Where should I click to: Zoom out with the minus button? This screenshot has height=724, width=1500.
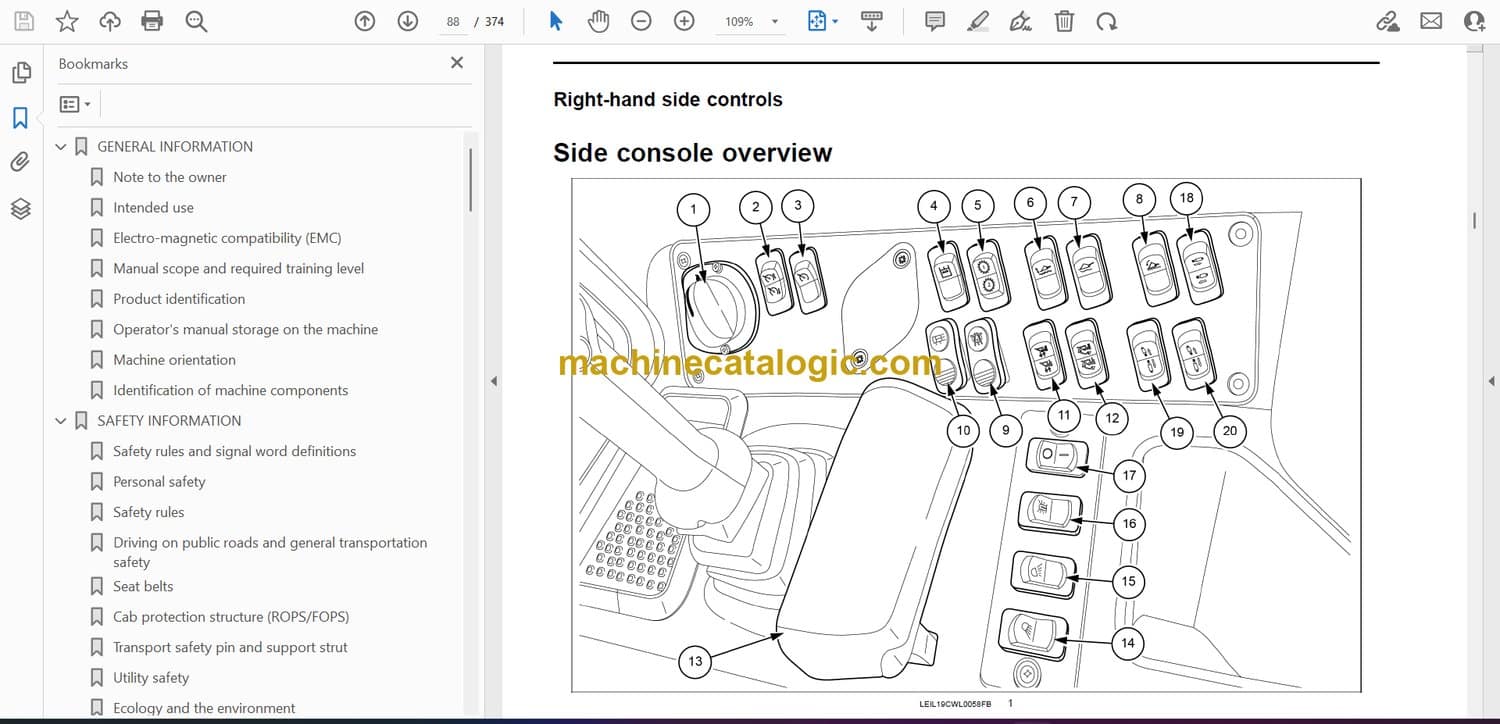tap(642, 21)
